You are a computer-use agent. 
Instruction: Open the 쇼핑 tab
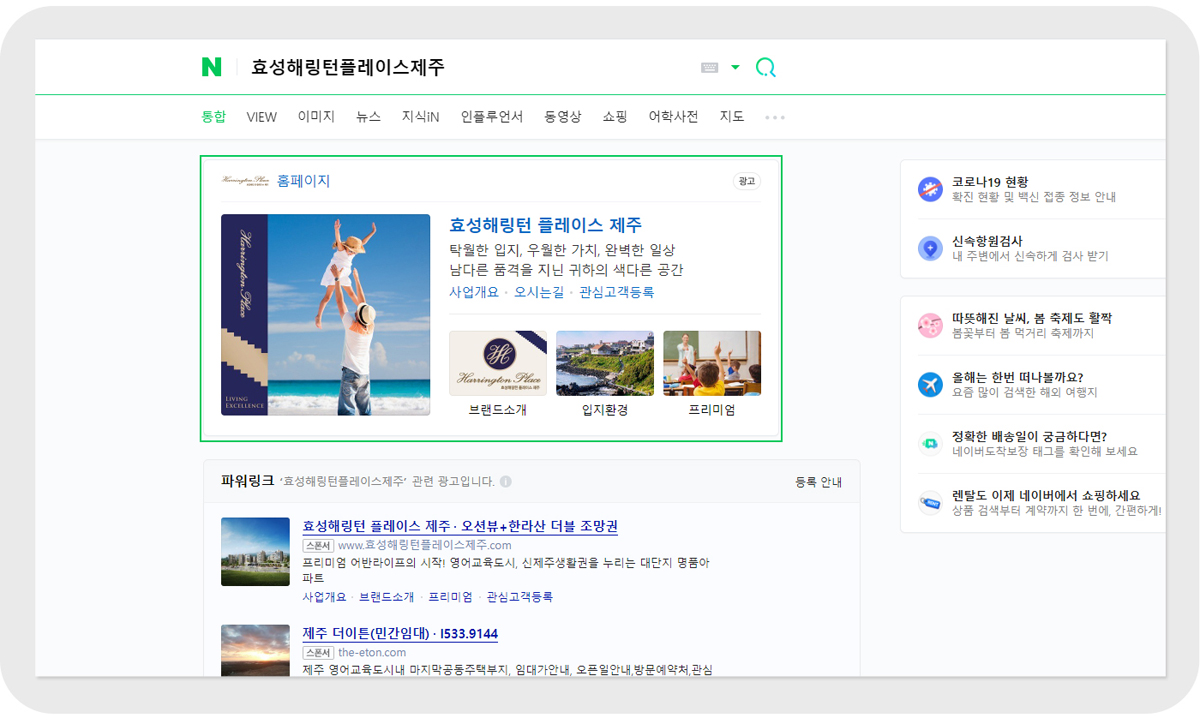click(x=615, y=117)
